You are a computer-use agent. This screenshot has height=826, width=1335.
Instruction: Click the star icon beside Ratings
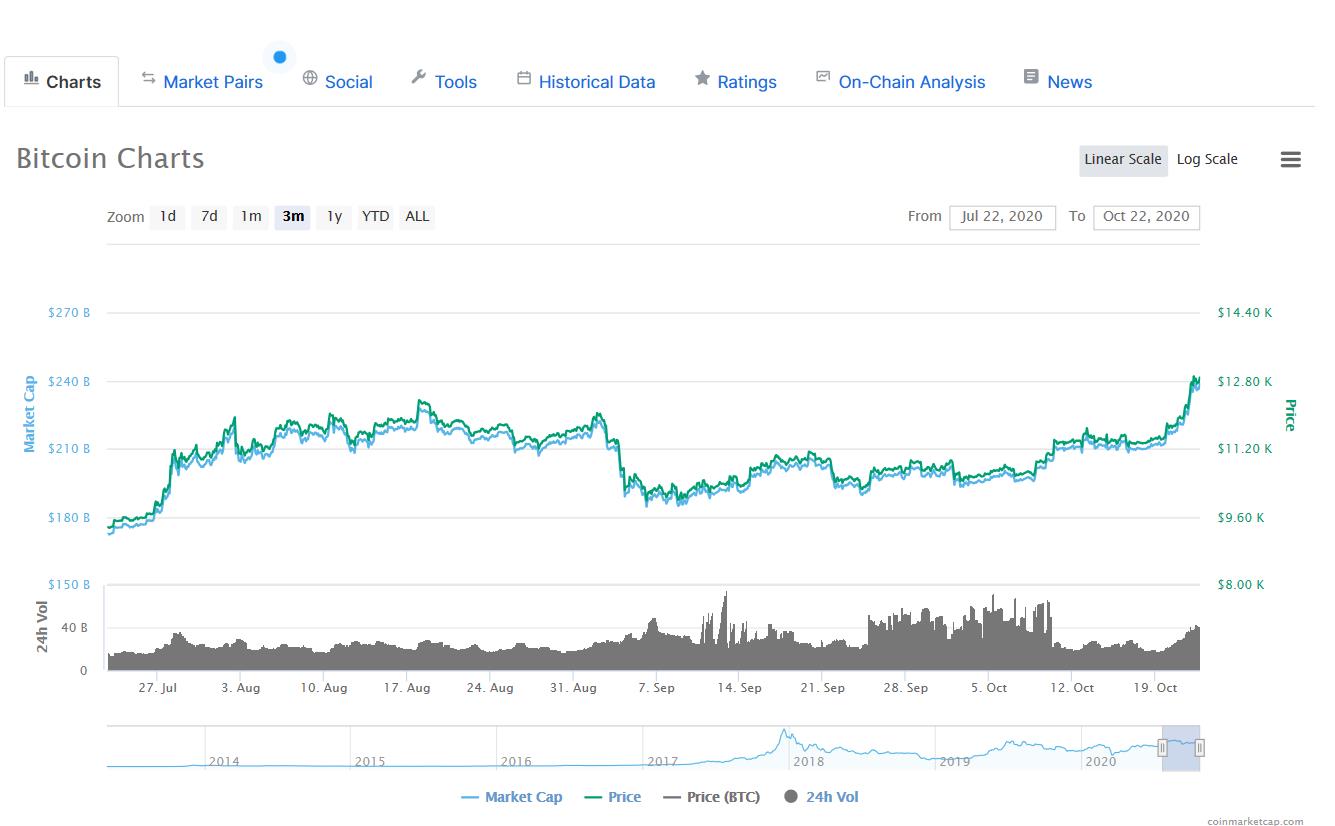click(x=703, y=78)
